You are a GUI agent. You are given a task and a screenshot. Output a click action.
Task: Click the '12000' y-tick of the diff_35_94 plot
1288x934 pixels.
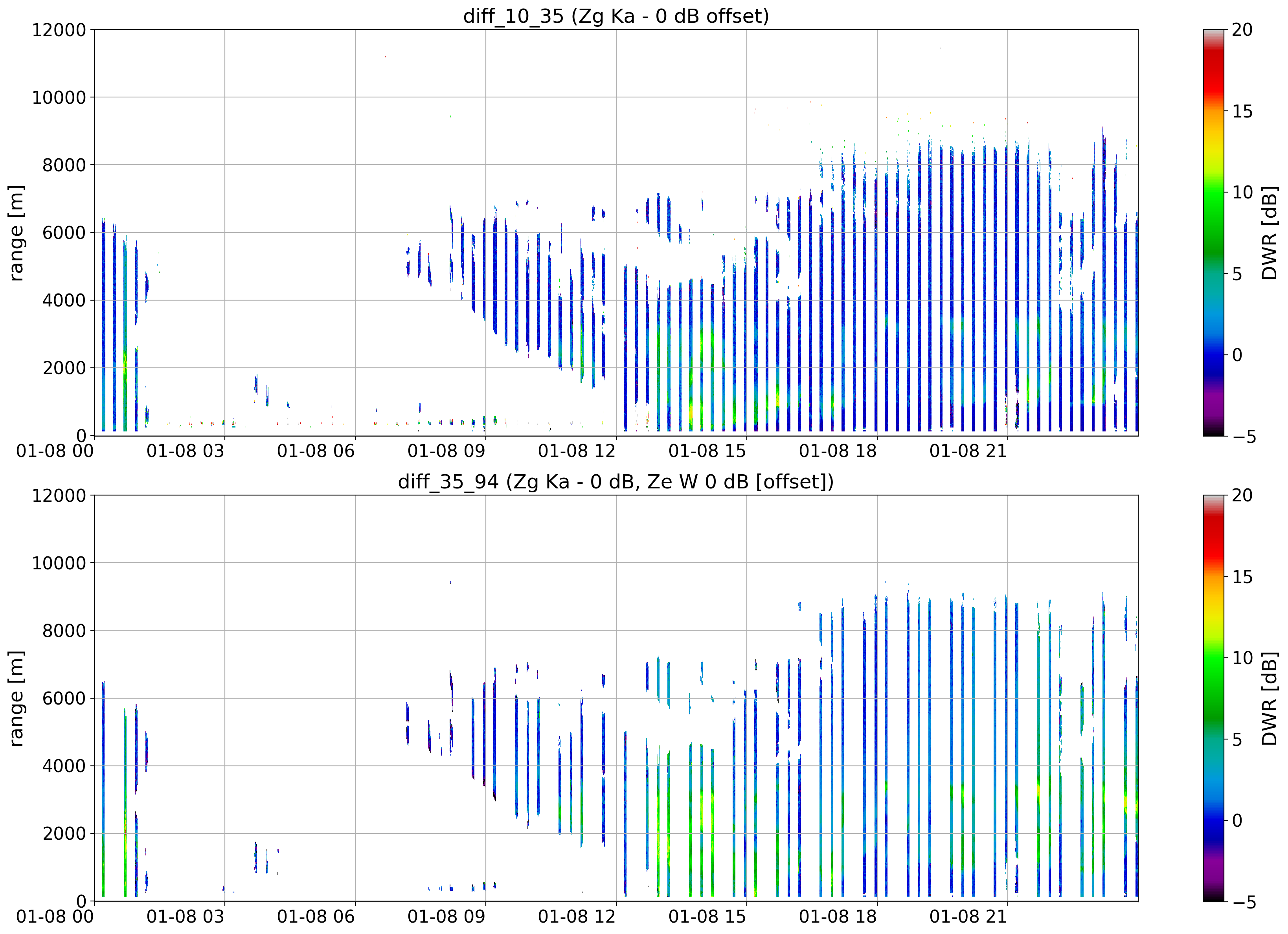tap(59, 495)
